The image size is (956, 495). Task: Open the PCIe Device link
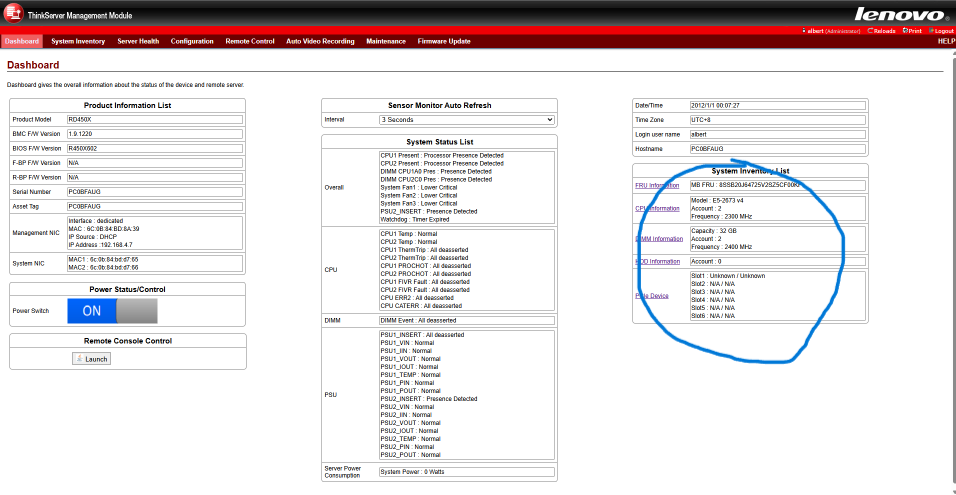coord(652,296)
